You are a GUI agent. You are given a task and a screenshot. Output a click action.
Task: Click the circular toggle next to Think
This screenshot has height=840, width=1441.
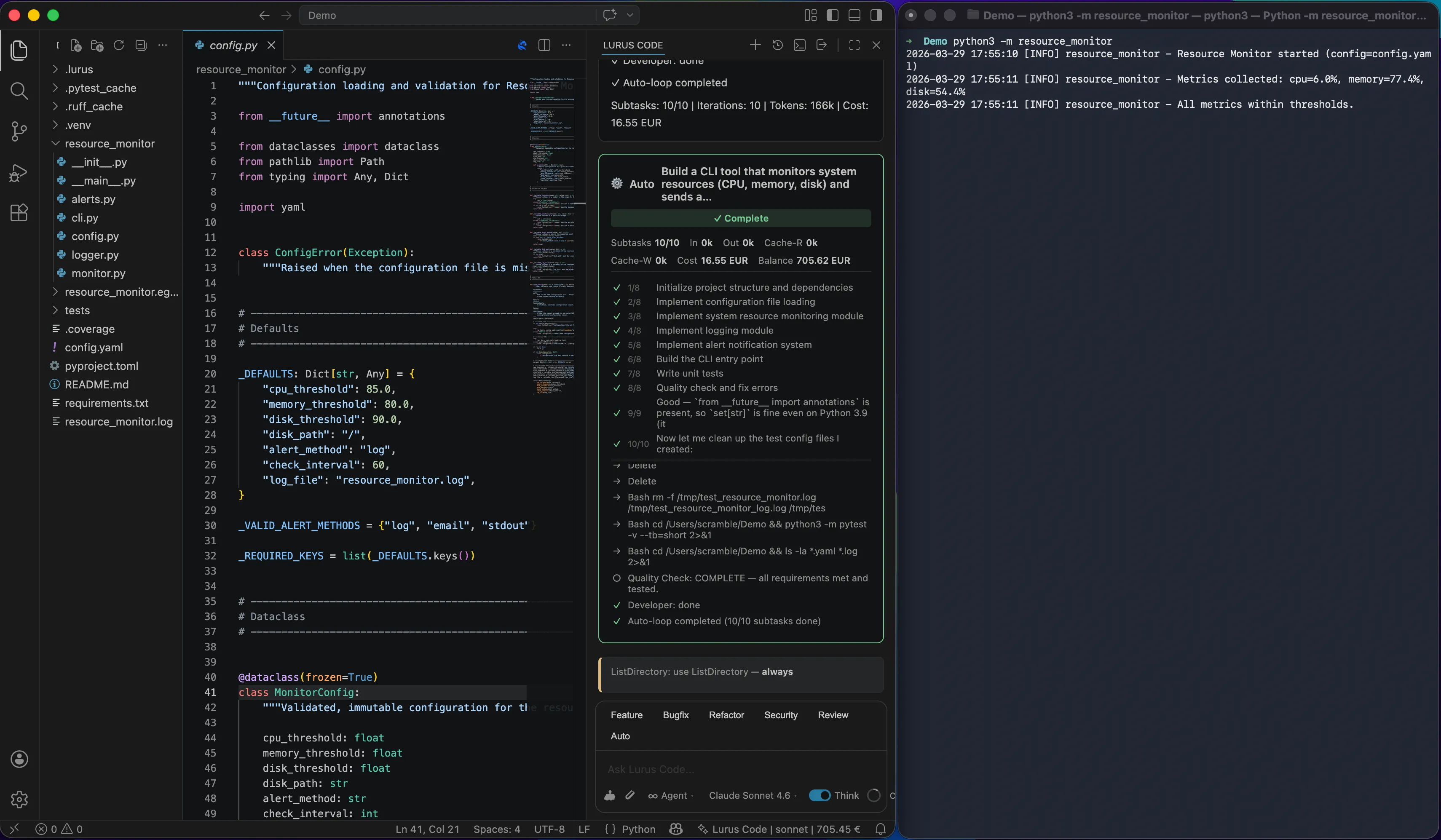pos(873,795)
